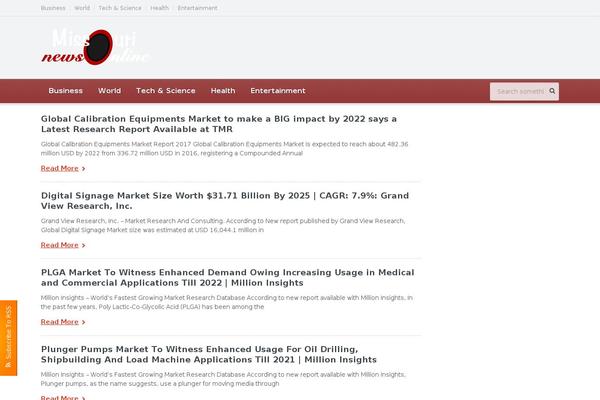
Task: Open Digital Signage Market Size article headline
Action: pos(225,201)
